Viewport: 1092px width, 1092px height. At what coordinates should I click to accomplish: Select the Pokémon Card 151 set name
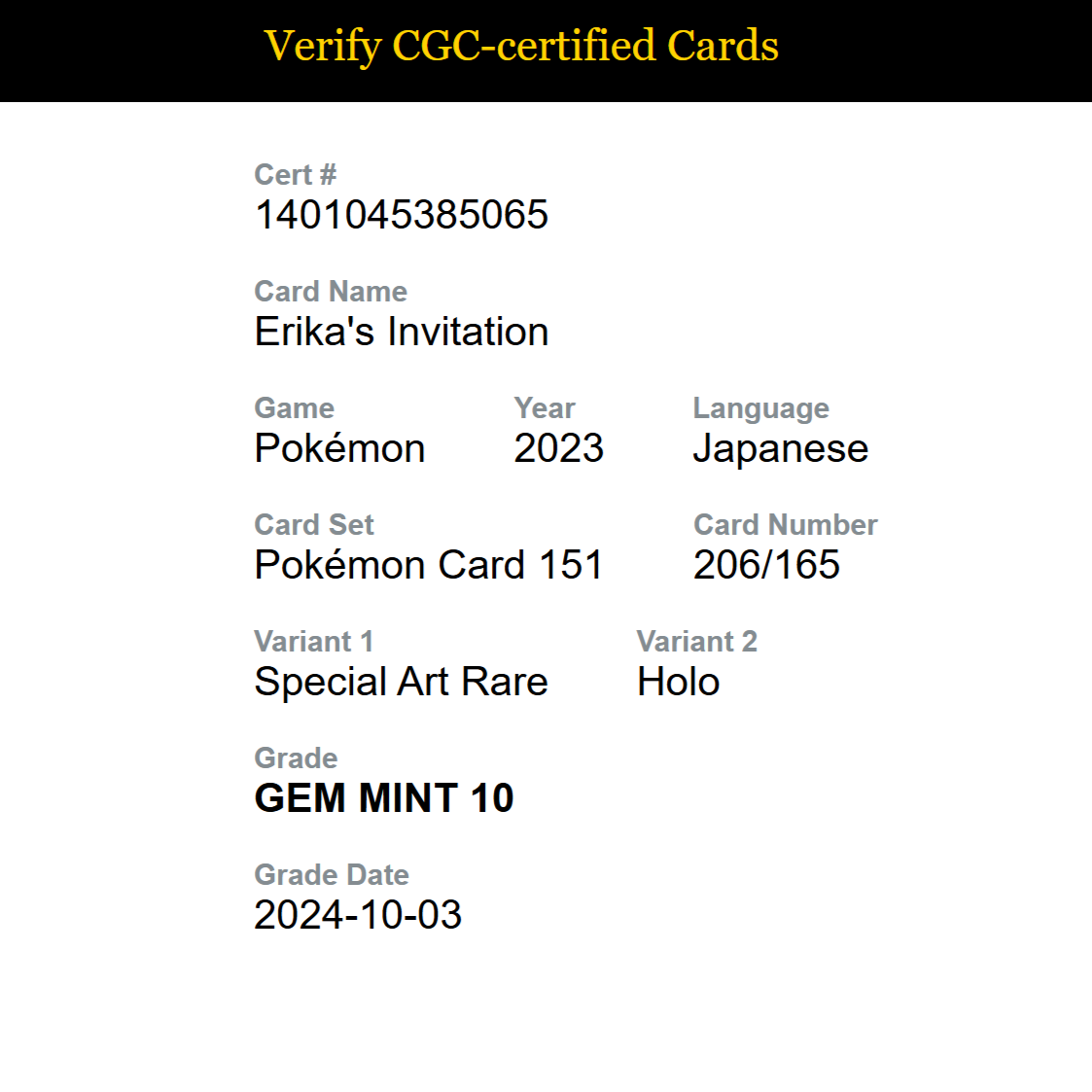428,565
